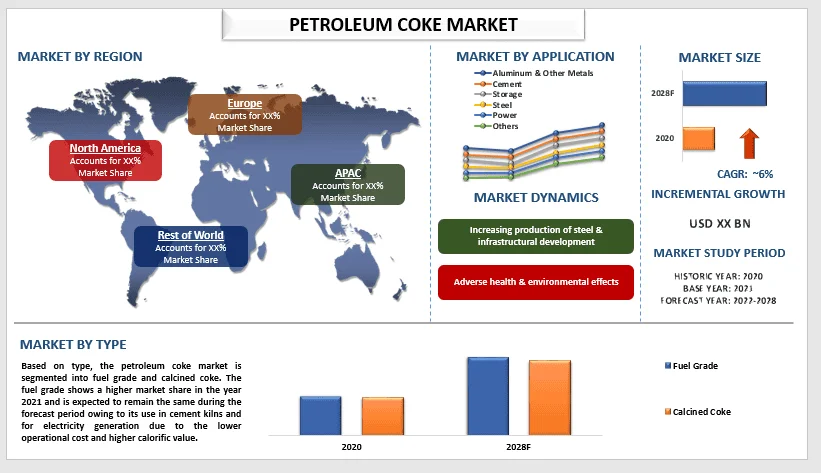Click the Others legend line marker
The image size is (821, 473).
[483, 126]
